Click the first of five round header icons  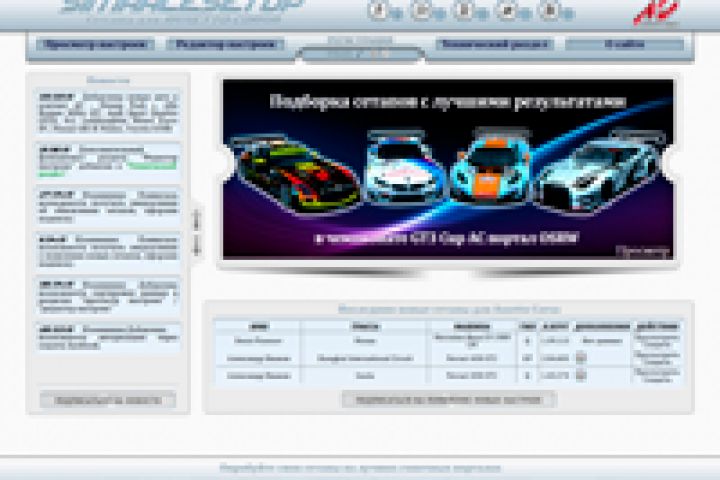click(378, 10)
